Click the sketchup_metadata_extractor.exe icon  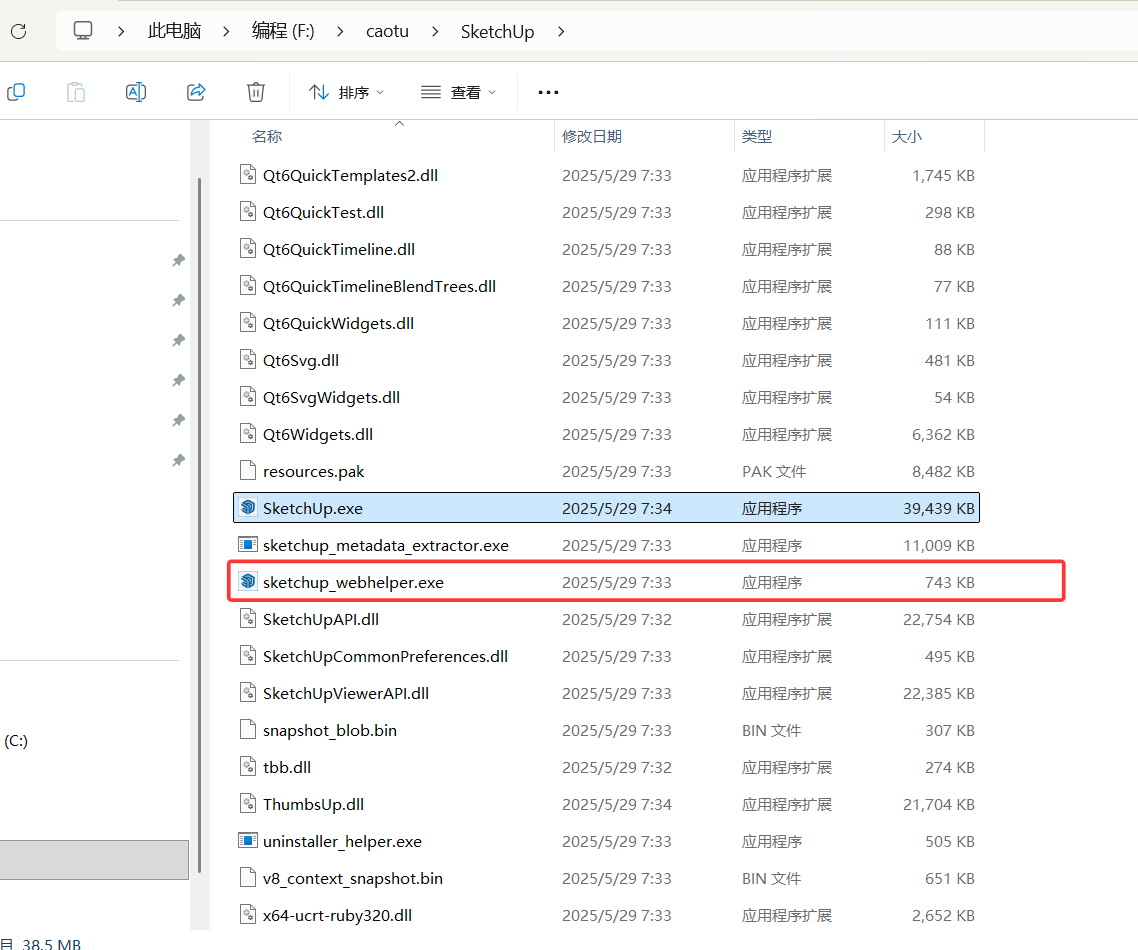click(248, 544)
